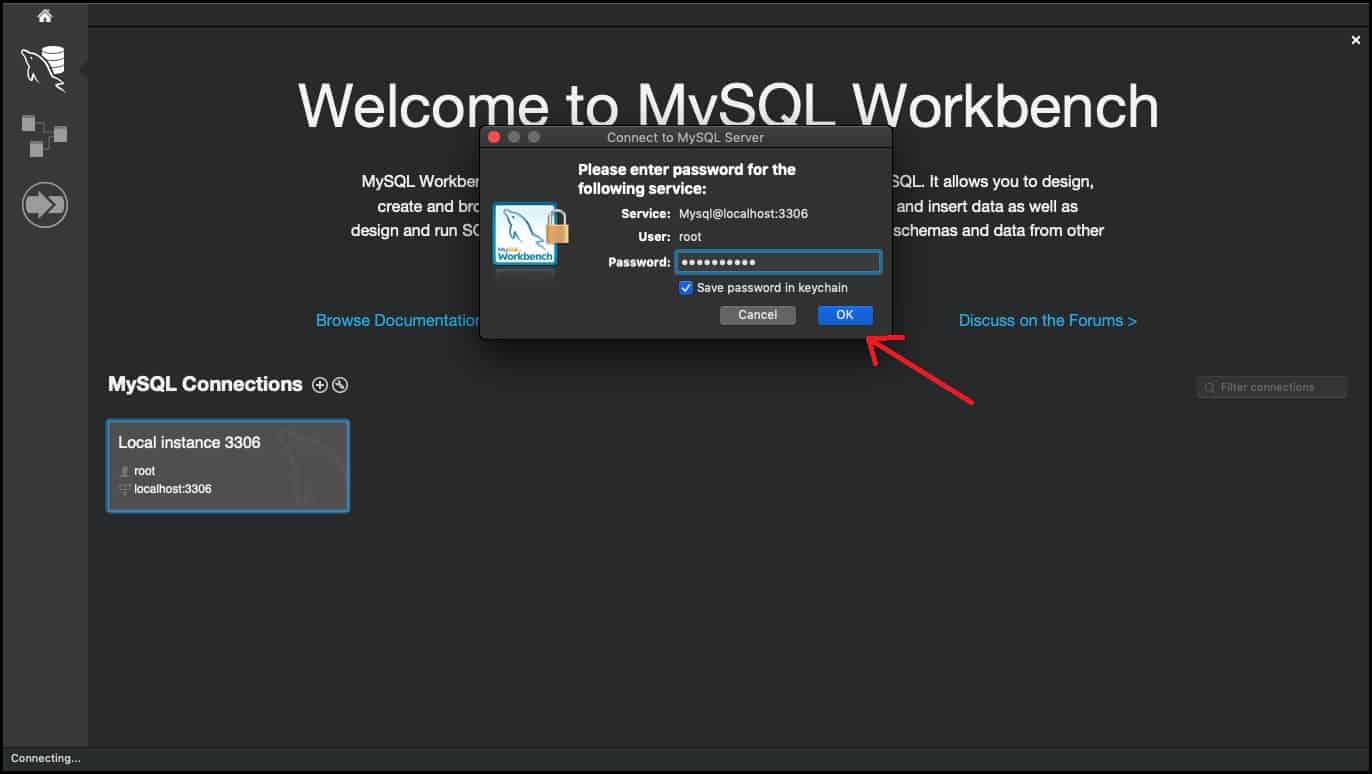Click the OK button in dialog
This screenshot has height=774, width=1372.
(845, 315)
